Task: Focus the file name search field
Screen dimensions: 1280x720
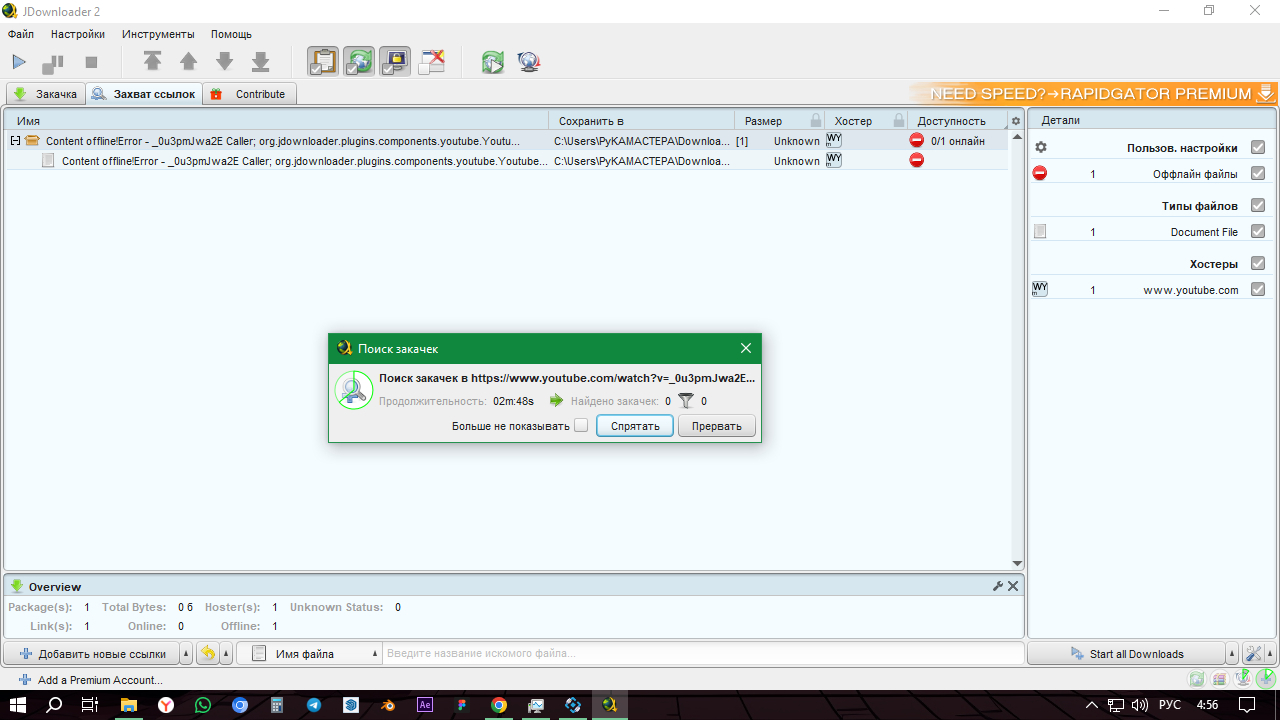Action: (703, 654)
